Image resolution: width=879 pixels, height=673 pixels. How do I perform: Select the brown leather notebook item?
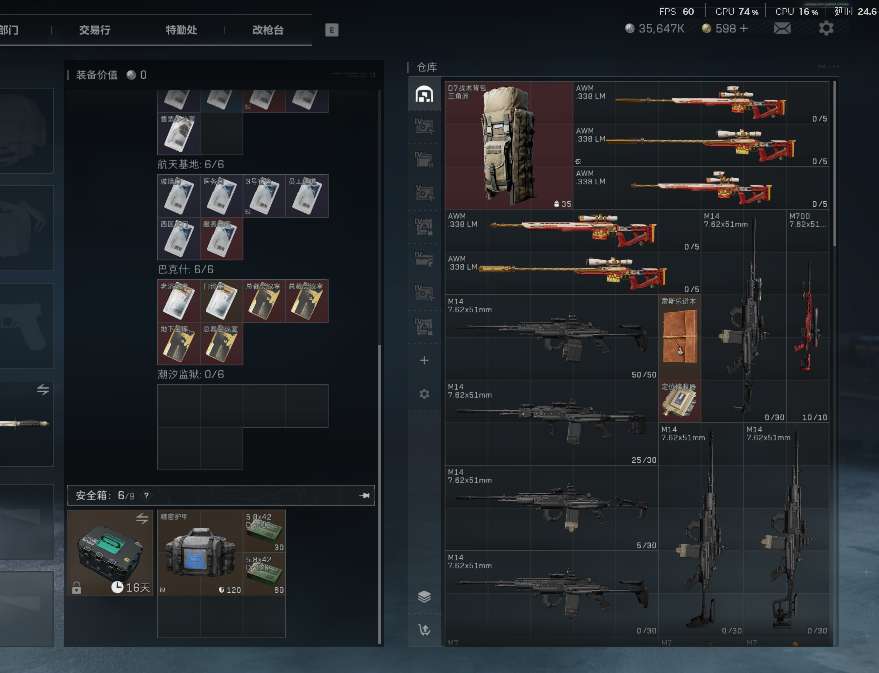(x=679, y=337)
